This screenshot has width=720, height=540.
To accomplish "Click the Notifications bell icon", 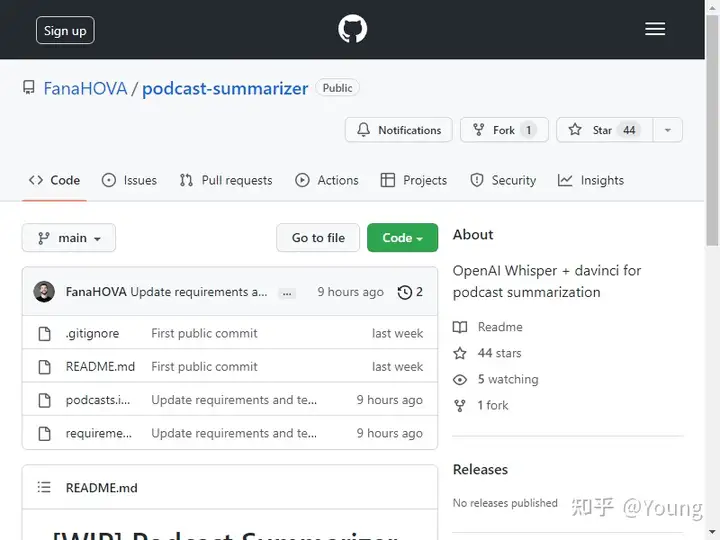I will point(363,130).
